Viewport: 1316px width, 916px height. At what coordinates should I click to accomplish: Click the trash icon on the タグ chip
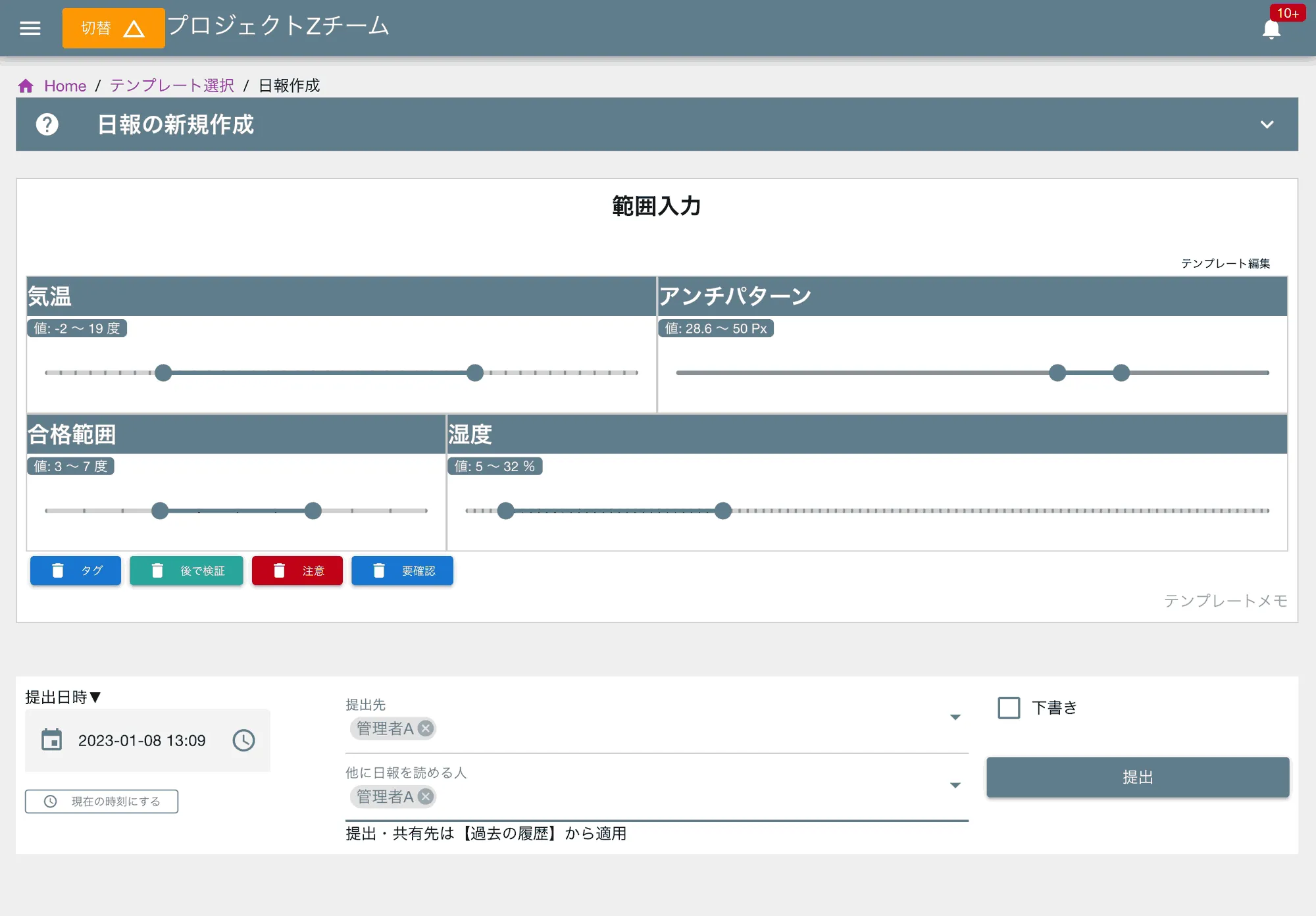pos(59,571)
